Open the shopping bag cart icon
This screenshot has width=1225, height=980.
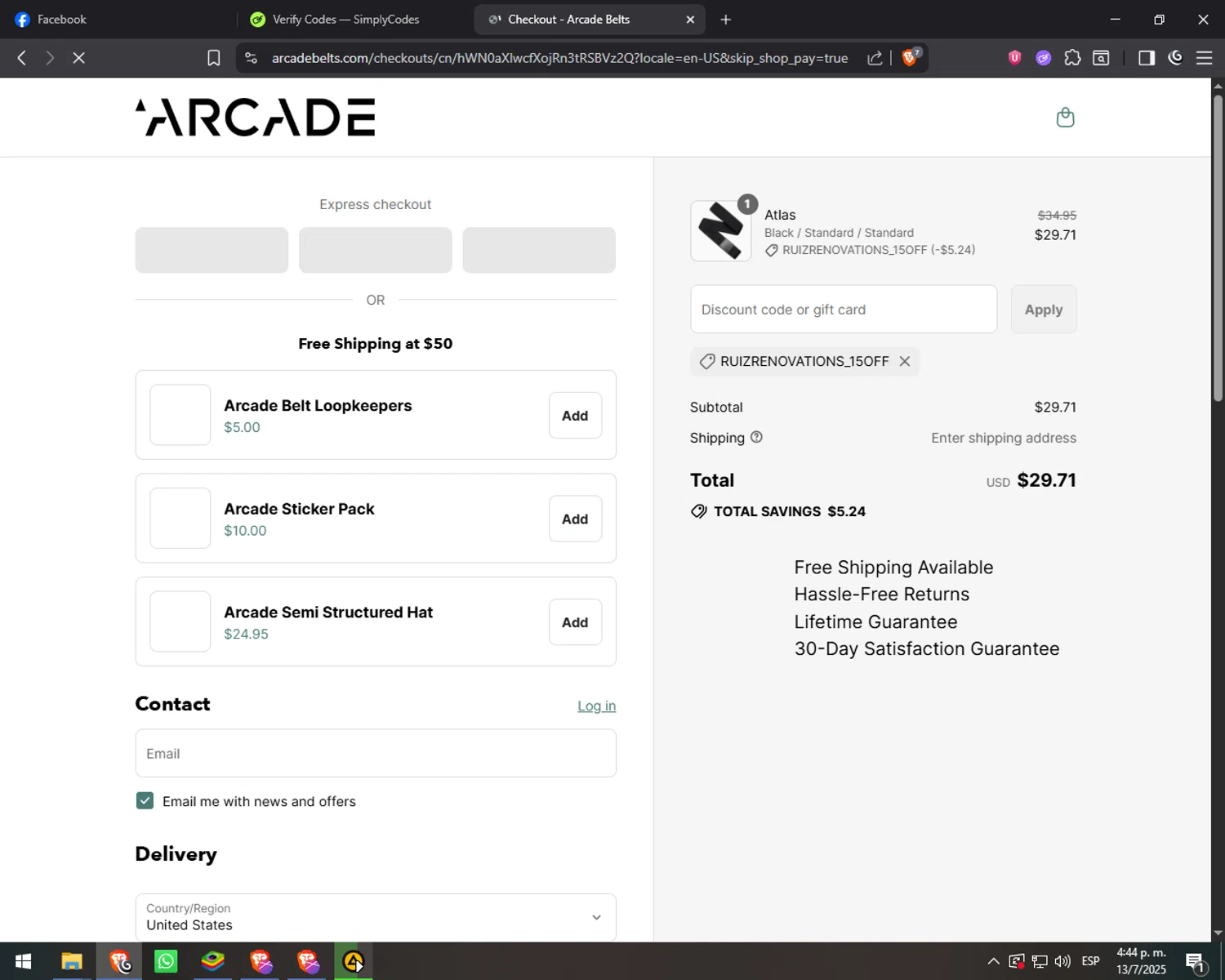pos(1065,118)
